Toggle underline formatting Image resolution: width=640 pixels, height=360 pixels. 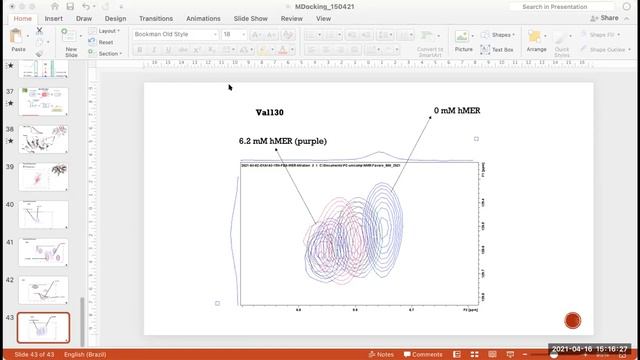click(168, 50)
